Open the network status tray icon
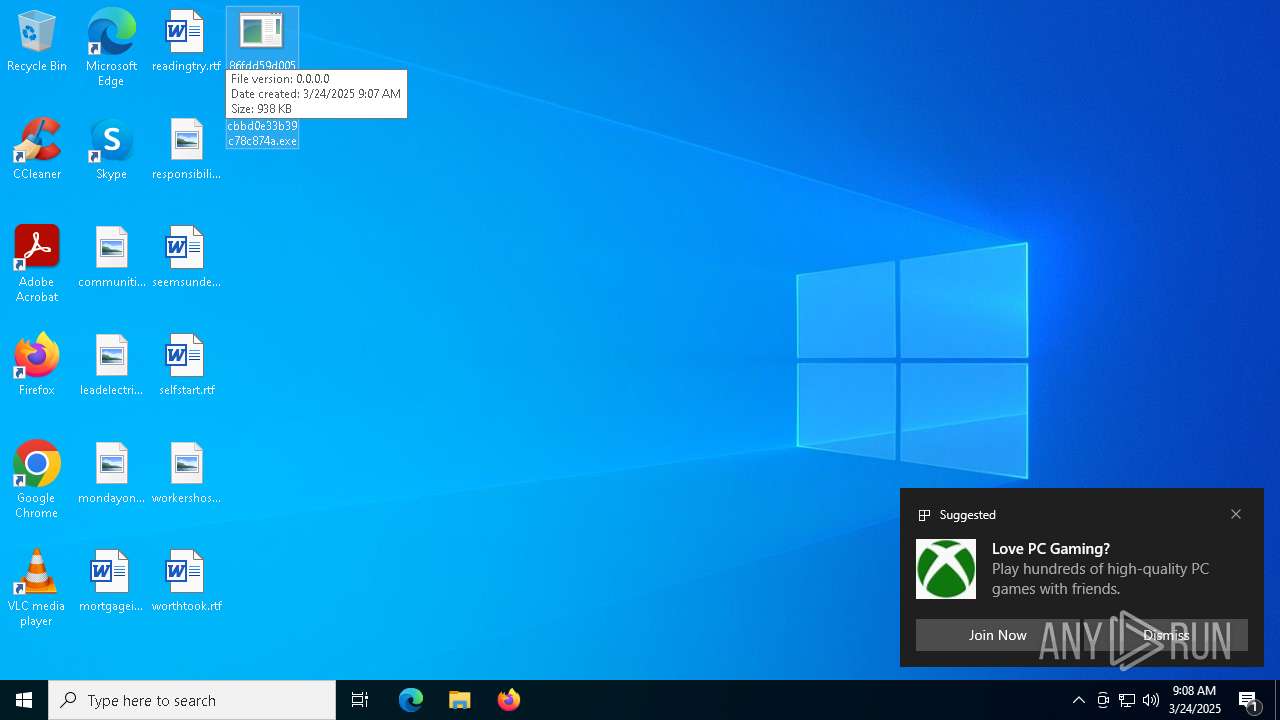Viewport: 1280px width, 720px height. coord(1127,700)
